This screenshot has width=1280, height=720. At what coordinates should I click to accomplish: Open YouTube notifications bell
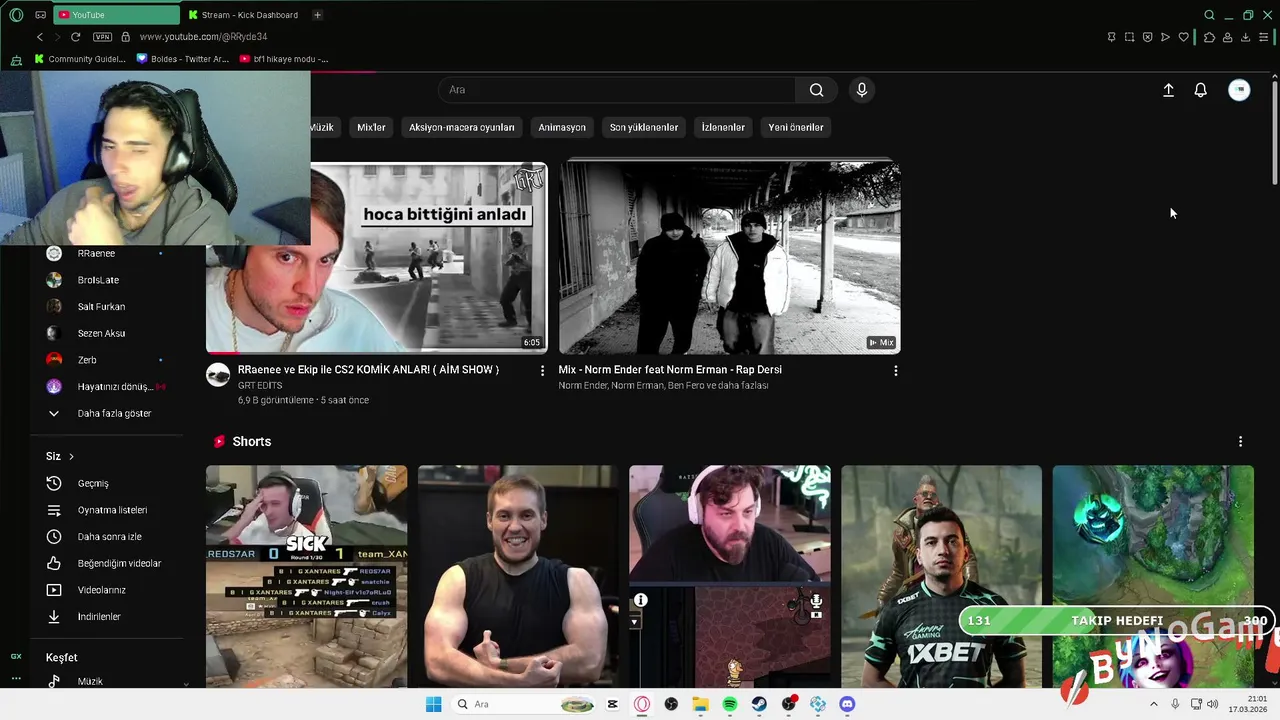click(1201, 90)
